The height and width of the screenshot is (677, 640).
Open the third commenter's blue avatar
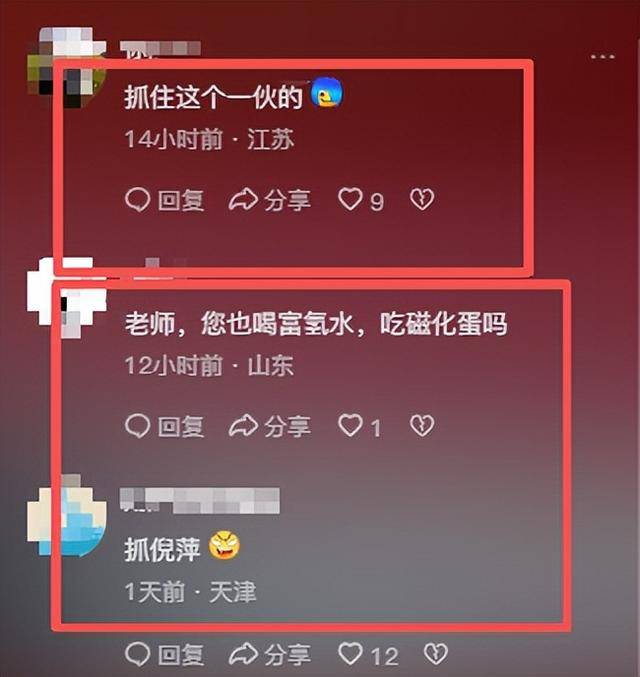pyautogui.click(x=67, y=516)
